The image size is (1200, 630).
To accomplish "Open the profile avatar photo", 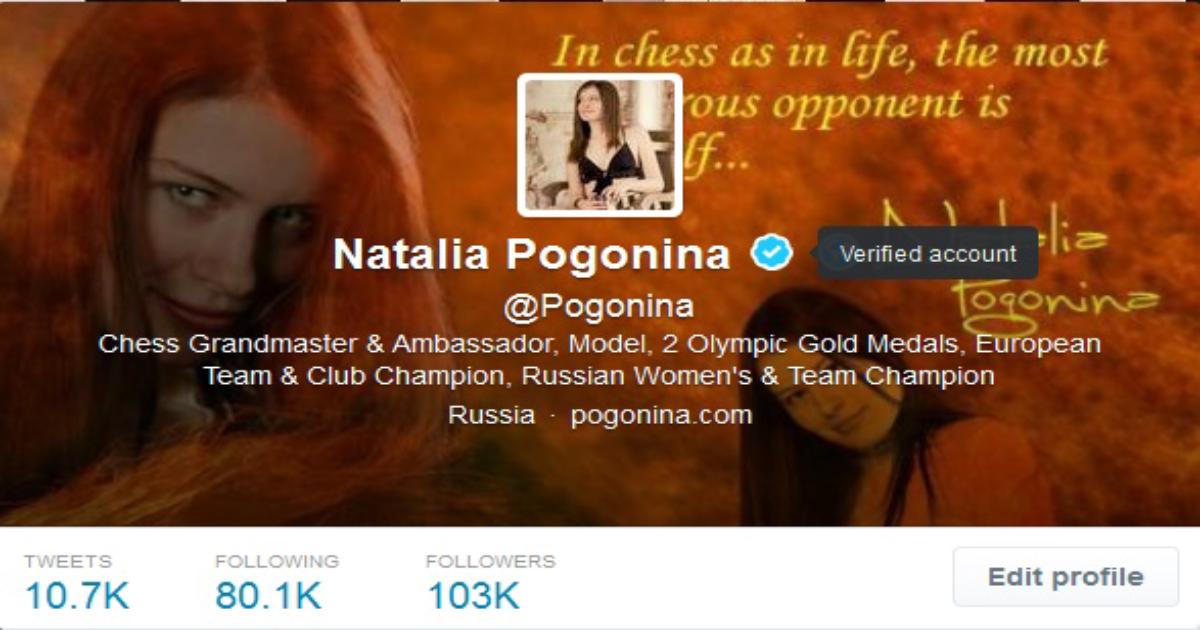I will [600, 145].
